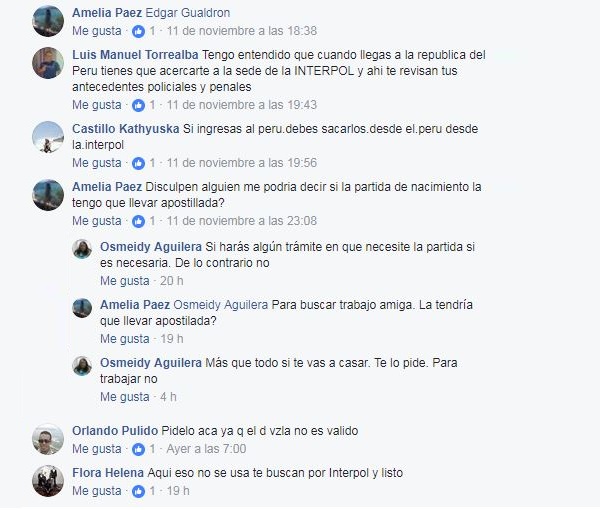
Task: Like Osmeidy Aguilera's reply from 4 h ago
Action: [x=125, y=397]
